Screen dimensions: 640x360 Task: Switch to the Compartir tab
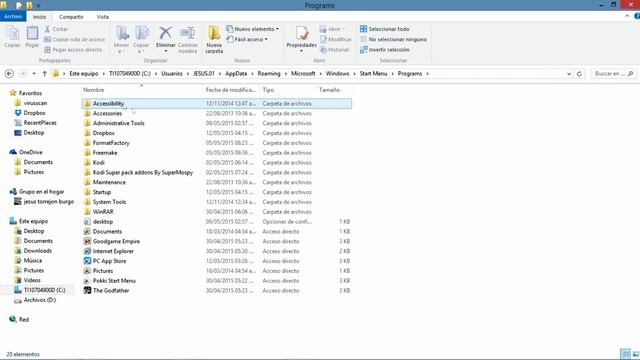point(71,17)
